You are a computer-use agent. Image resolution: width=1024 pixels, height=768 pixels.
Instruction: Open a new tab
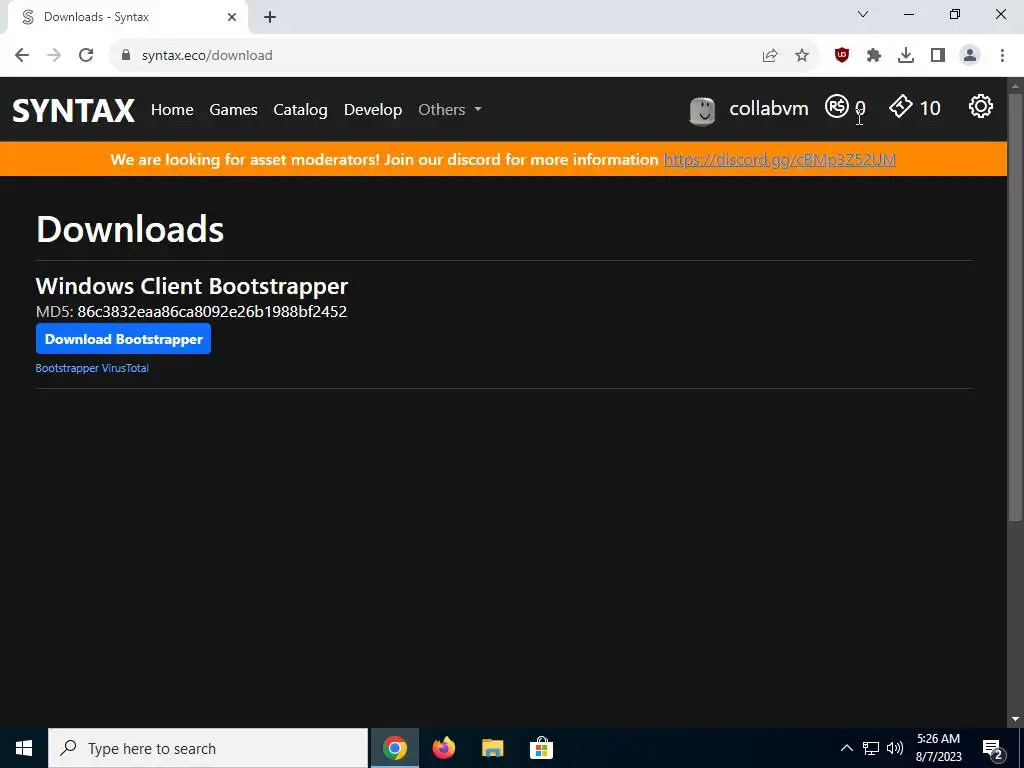pyautogui.click(x=270, y=17)
